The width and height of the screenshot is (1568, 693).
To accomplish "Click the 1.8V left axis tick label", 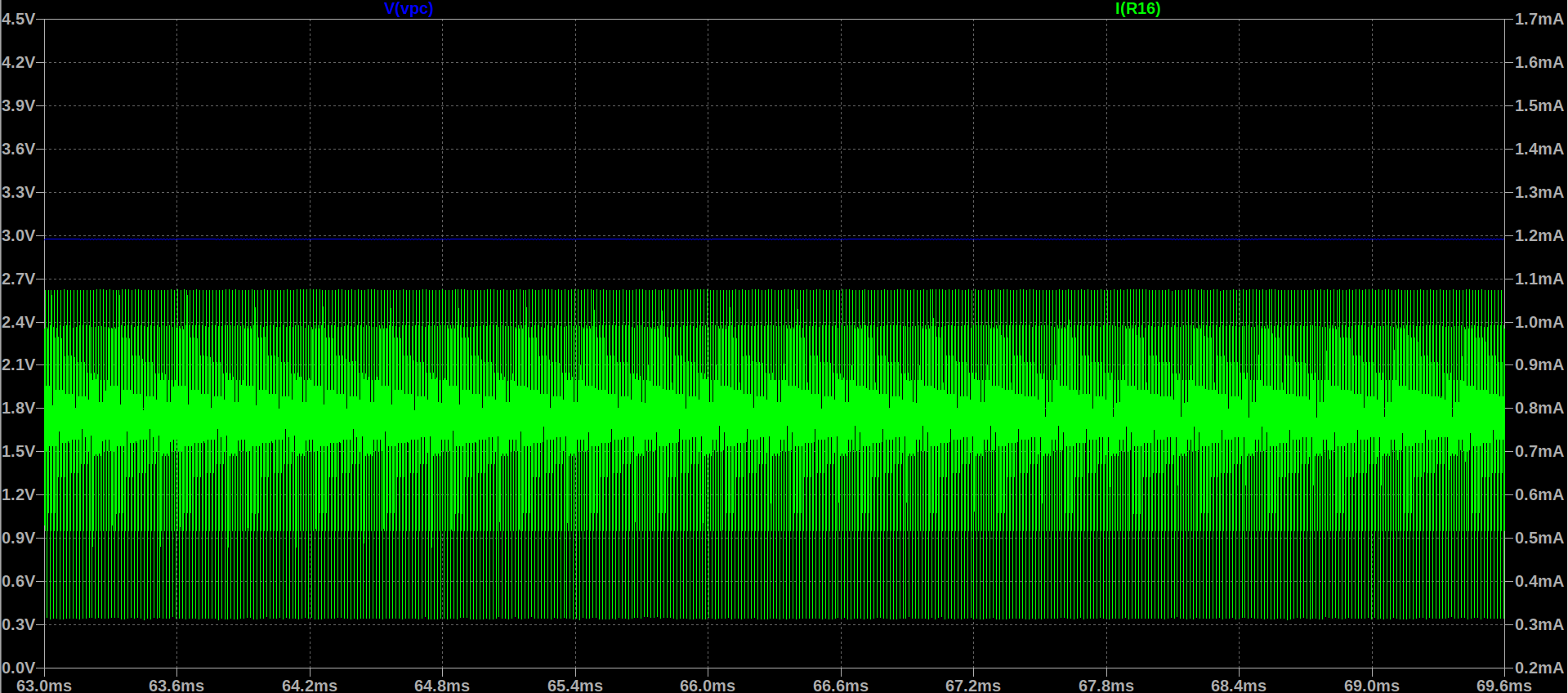I will 18,408.
